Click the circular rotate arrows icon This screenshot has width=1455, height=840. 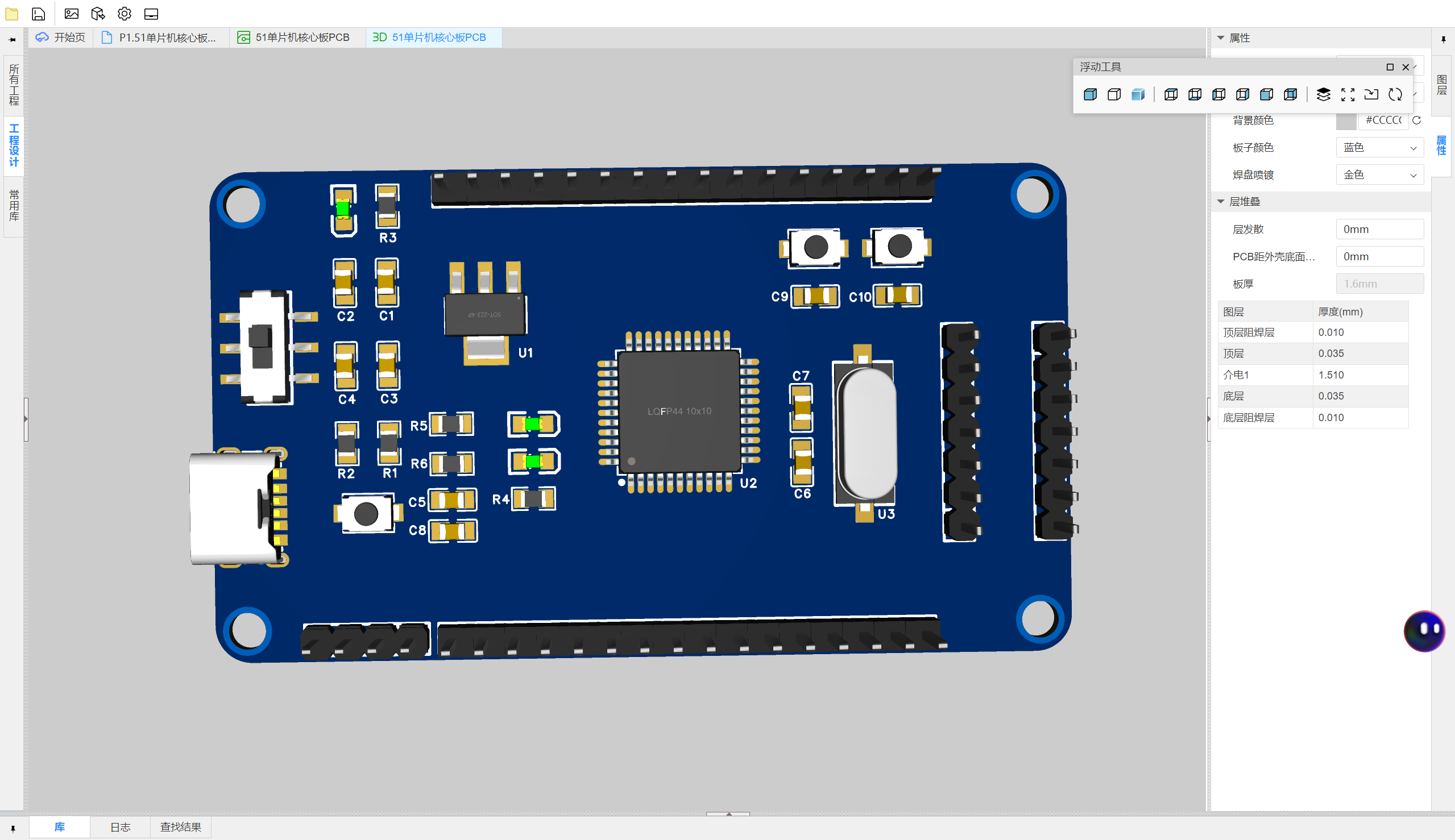[1395, 94]
